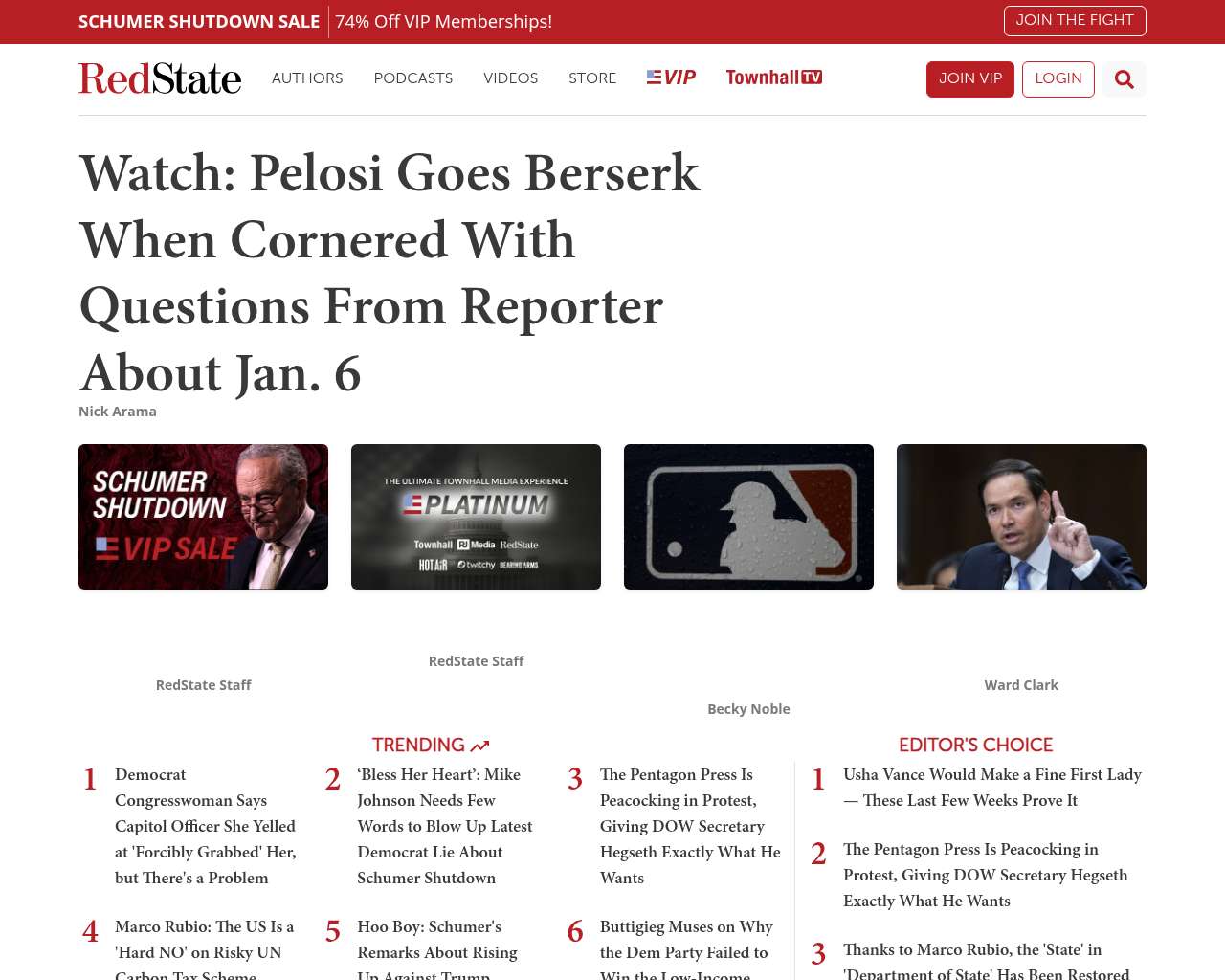Click the RedState logo
The width and height of the screenshot is (1225, 980).
(160, 78)
